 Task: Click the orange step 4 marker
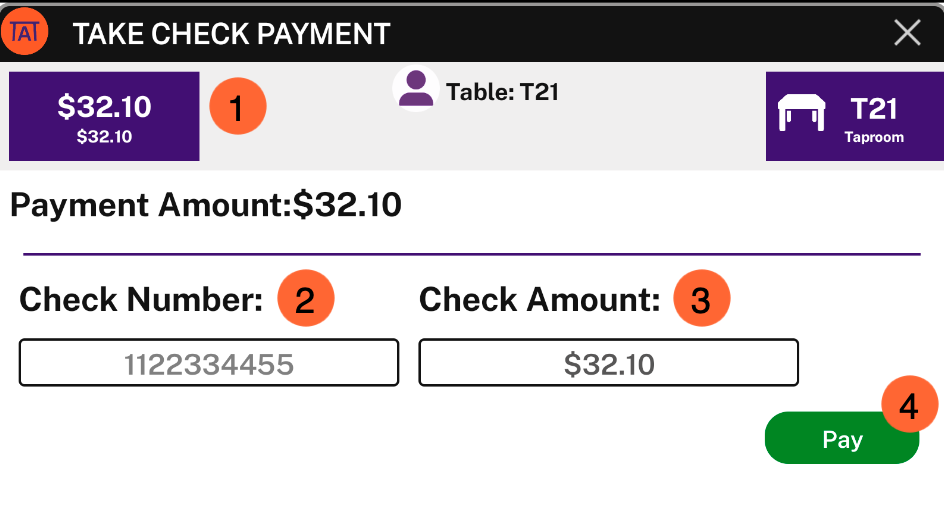[910, 404]
